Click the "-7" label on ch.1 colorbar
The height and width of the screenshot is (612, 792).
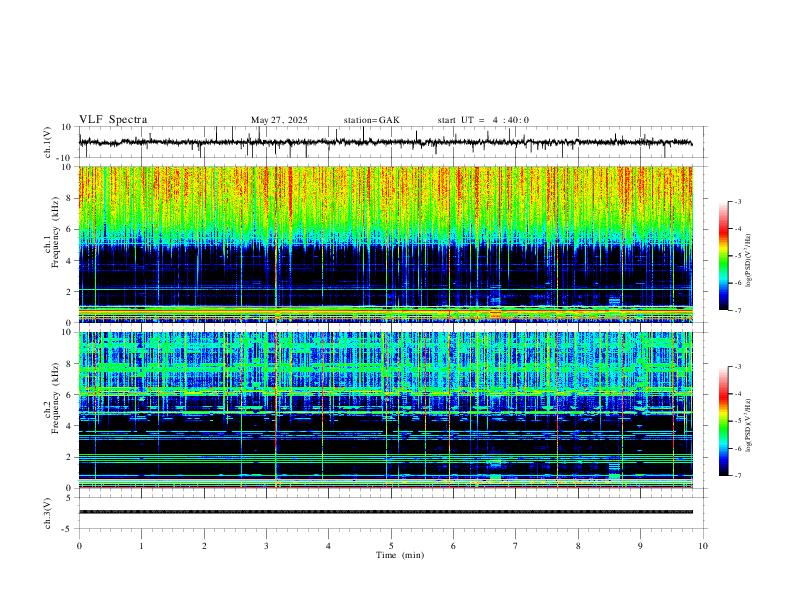[x=737, y=310]
